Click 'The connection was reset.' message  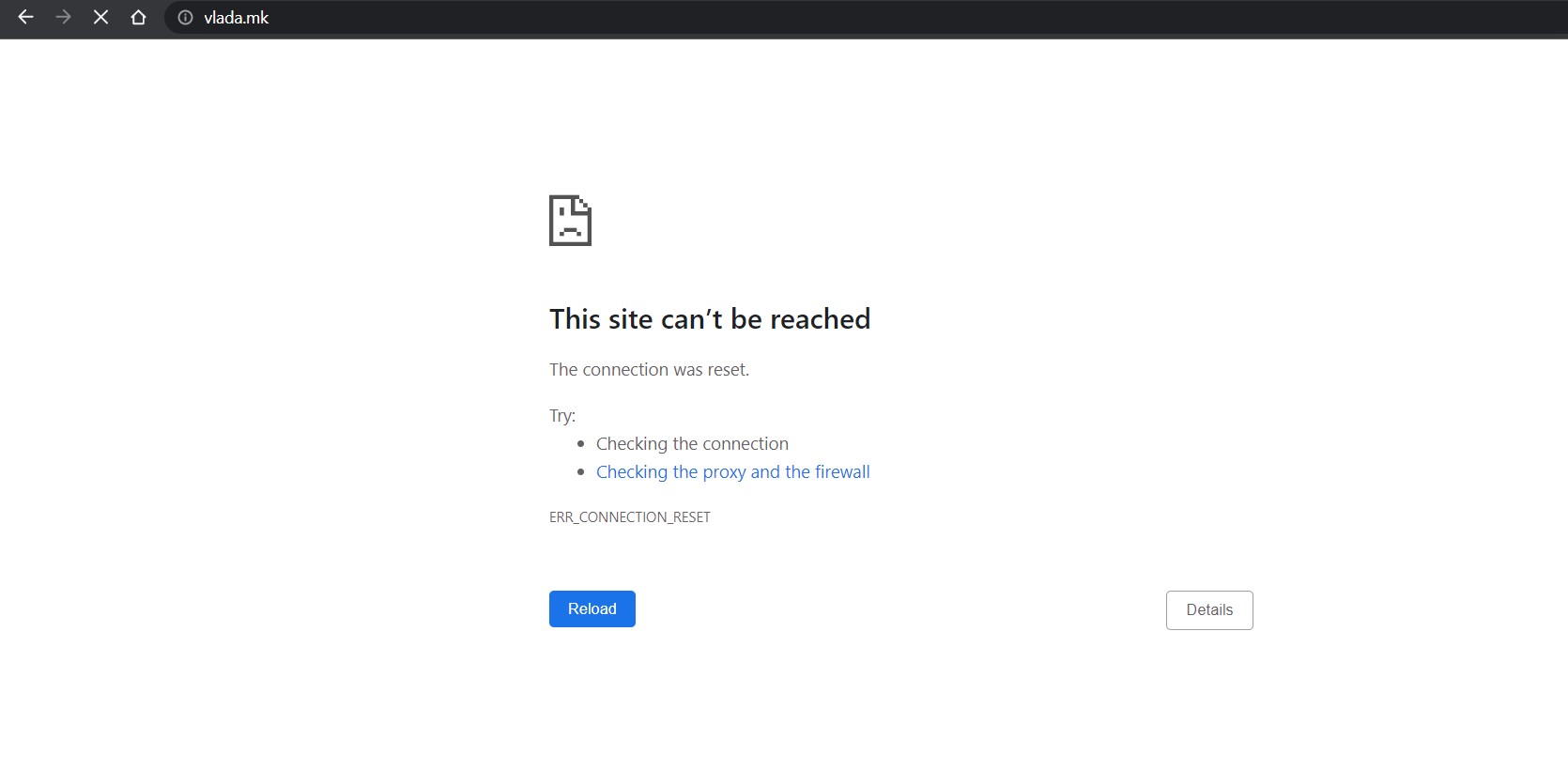point(649,369)
